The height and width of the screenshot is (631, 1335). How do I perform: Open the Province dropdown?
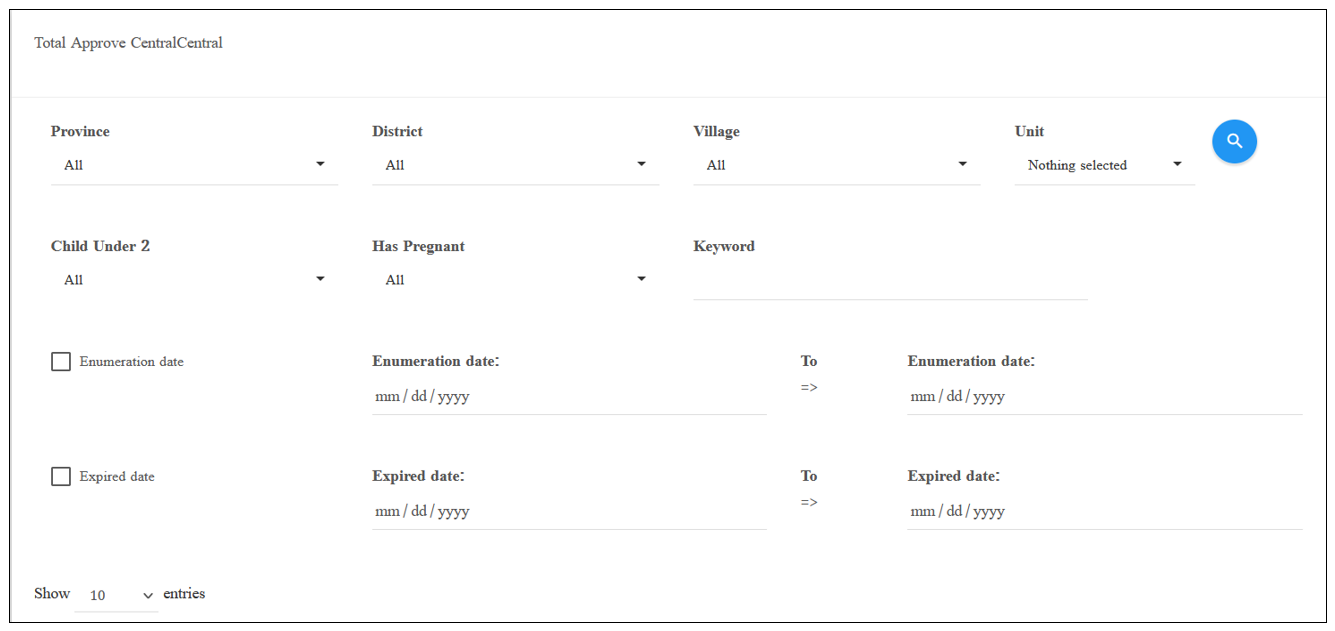pyautogui.click(x=194, y=165)
